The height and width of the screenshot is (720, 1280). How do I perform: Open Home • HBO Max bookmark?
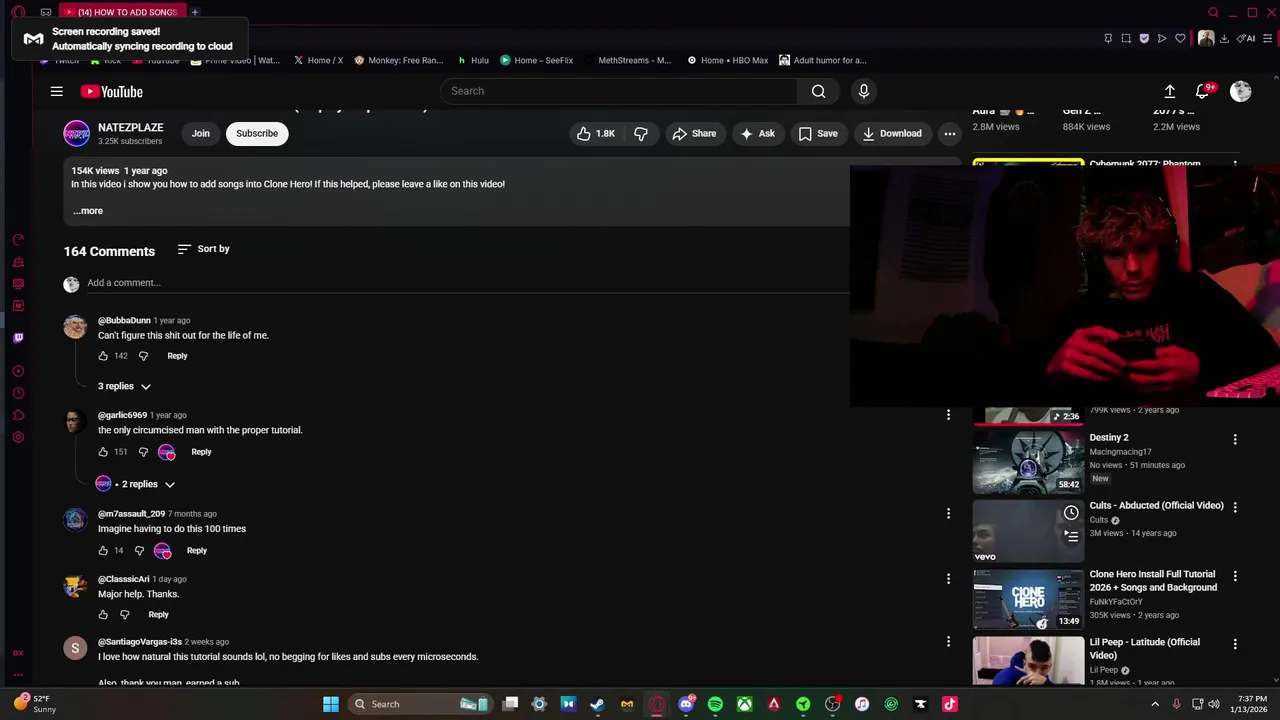click(727, 60)
